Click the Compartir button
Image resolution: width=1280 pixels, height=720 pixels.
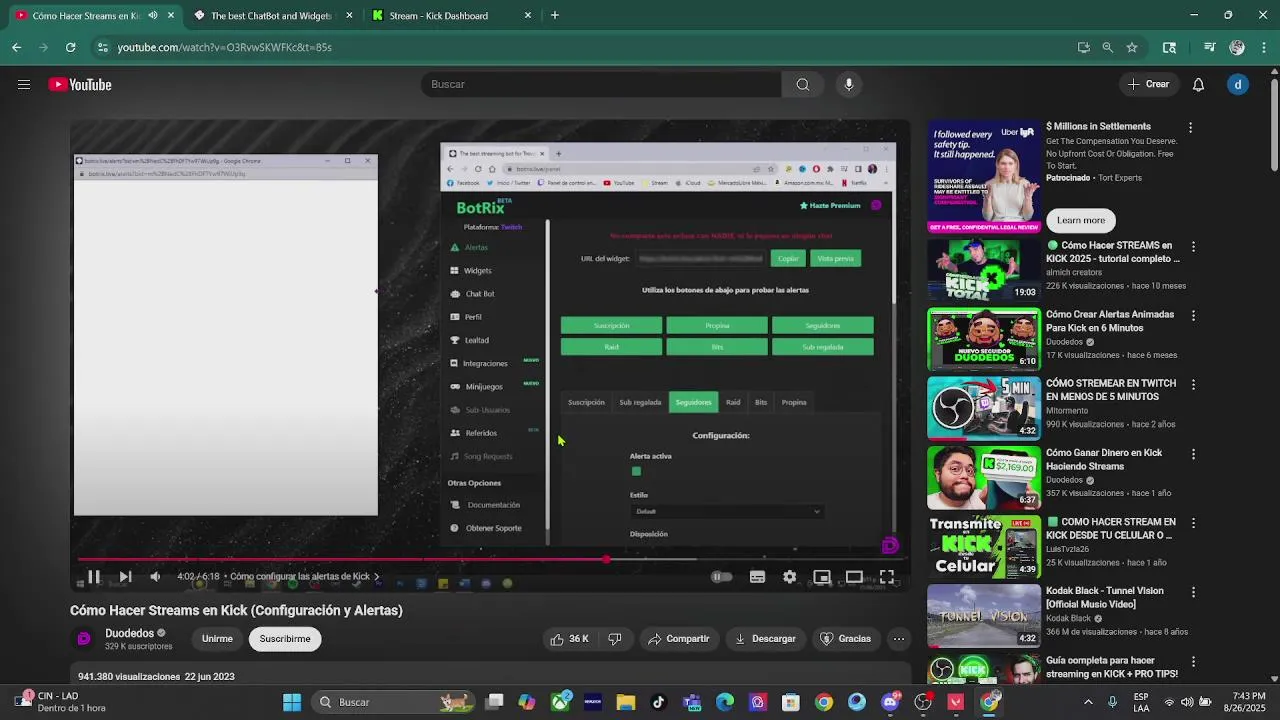pyautogui.click(x=678, y=639)
